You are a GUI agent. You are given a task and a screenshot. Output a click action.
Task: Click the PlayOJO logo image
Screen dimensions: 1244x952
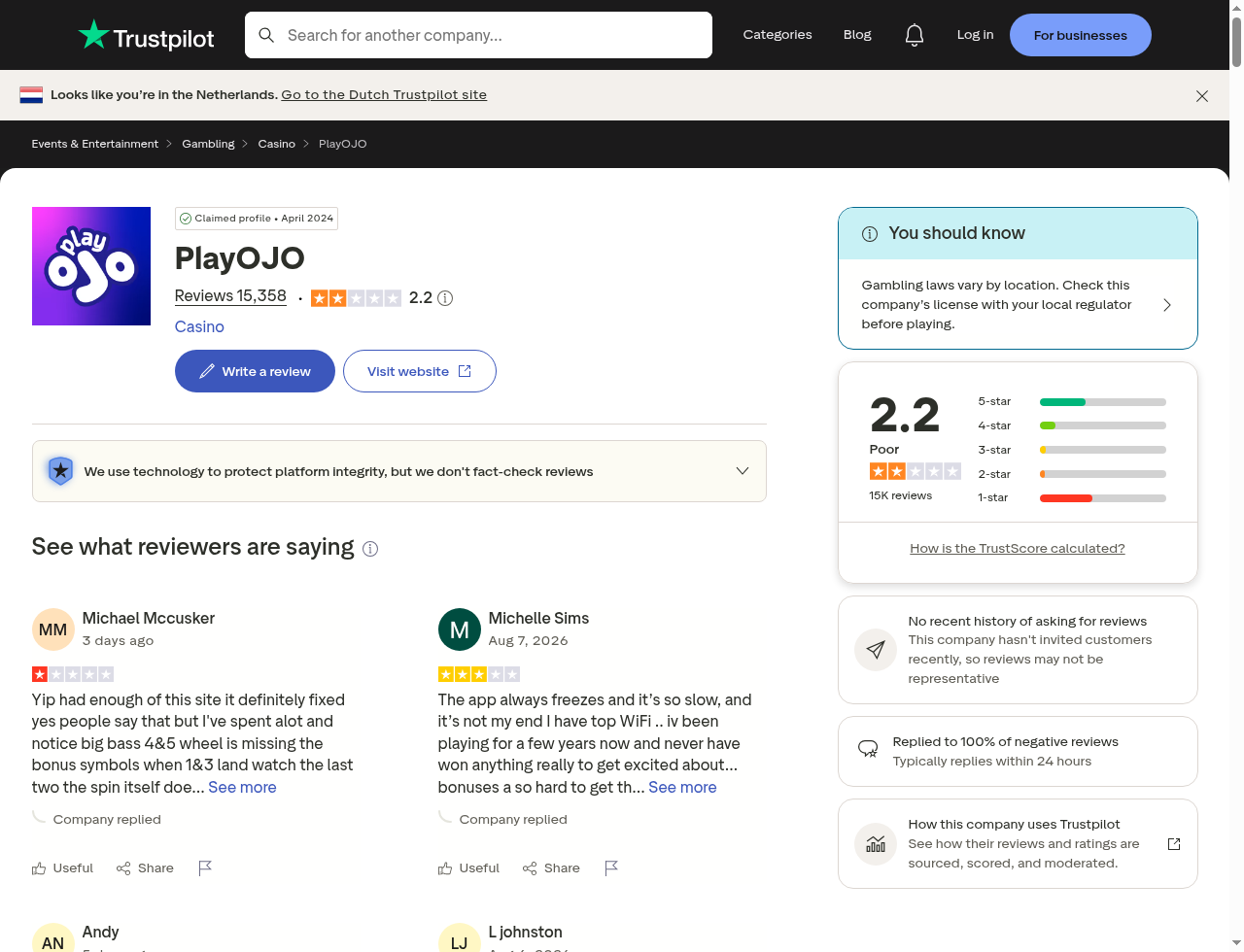[91, 266]
